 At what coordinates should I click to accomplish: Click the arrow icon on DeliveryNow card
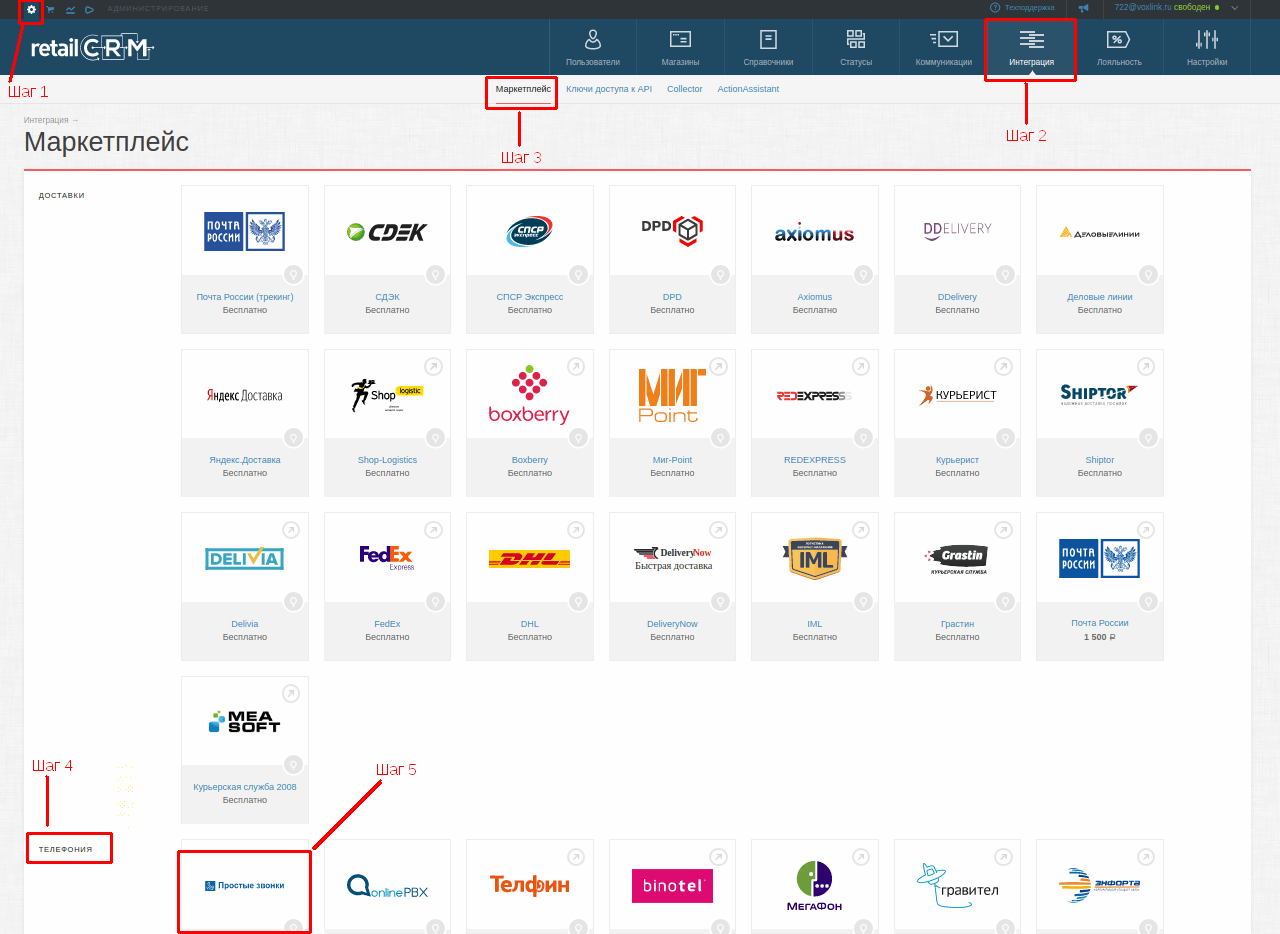click(x=718, y=529)
